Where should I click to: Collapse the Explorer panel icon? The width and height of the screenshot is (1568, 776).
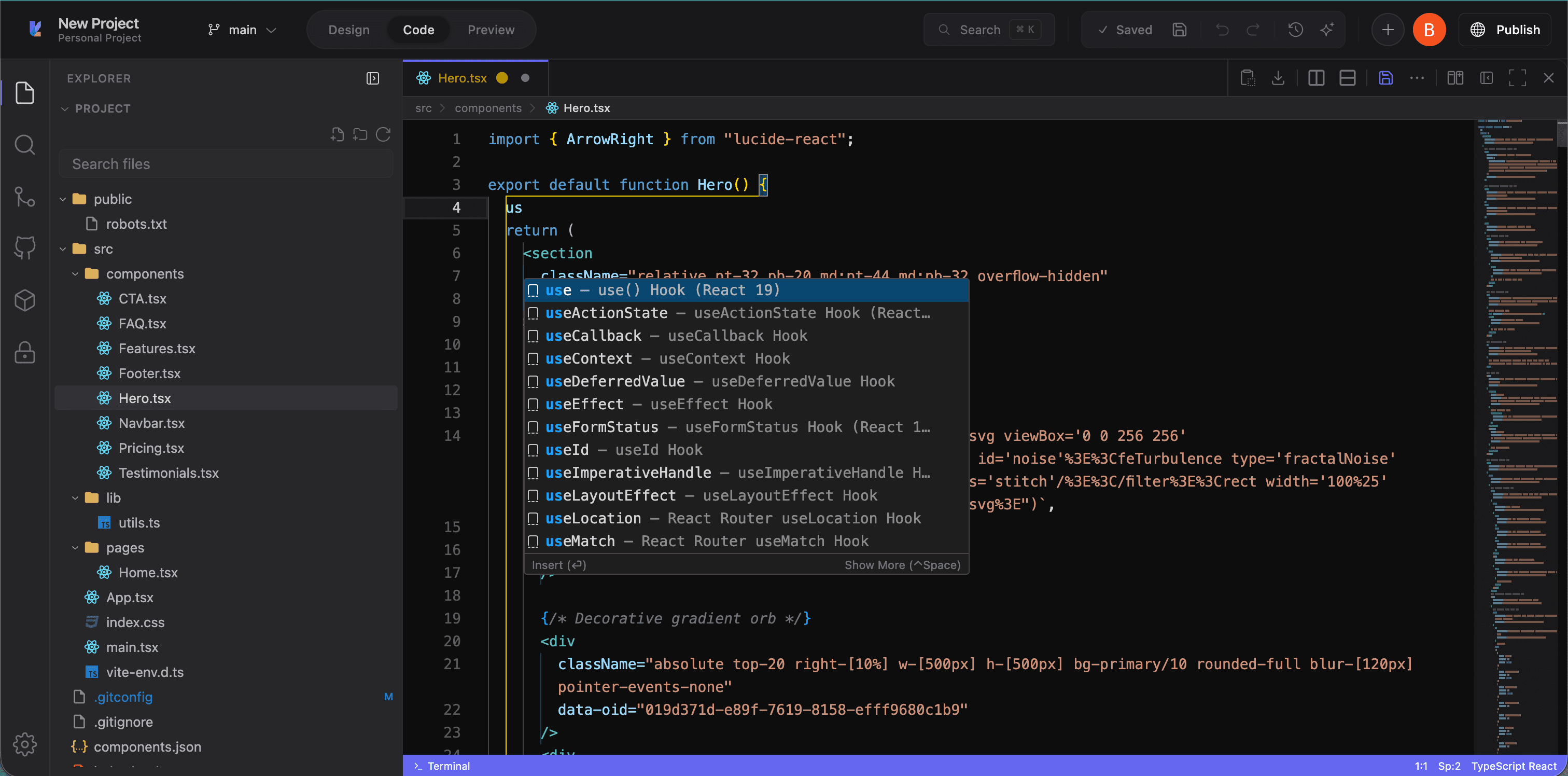(x=372, y=78)
